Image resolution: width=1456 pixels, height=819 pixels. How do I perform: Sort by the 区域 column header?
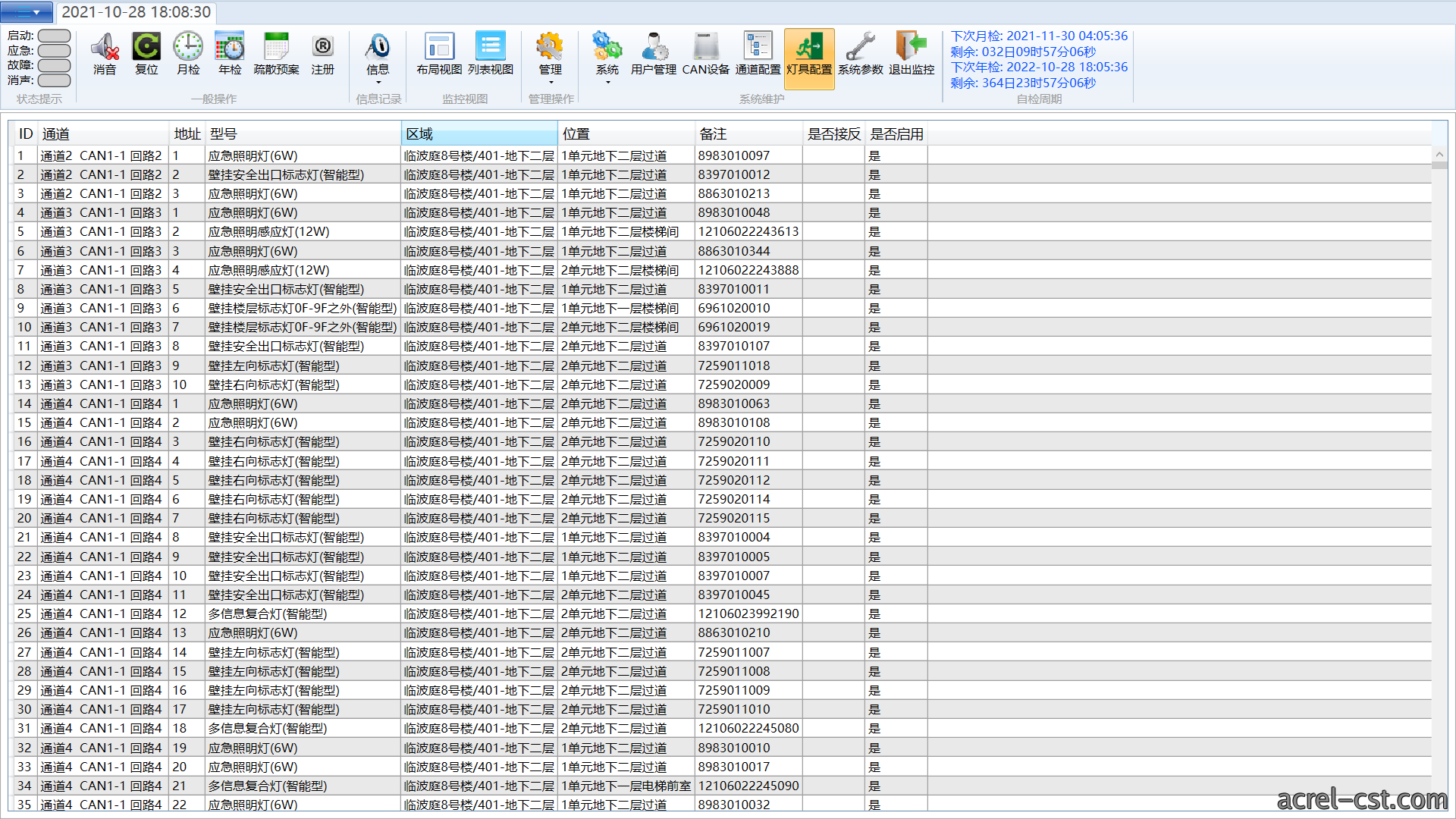click(x=479, y=134)
